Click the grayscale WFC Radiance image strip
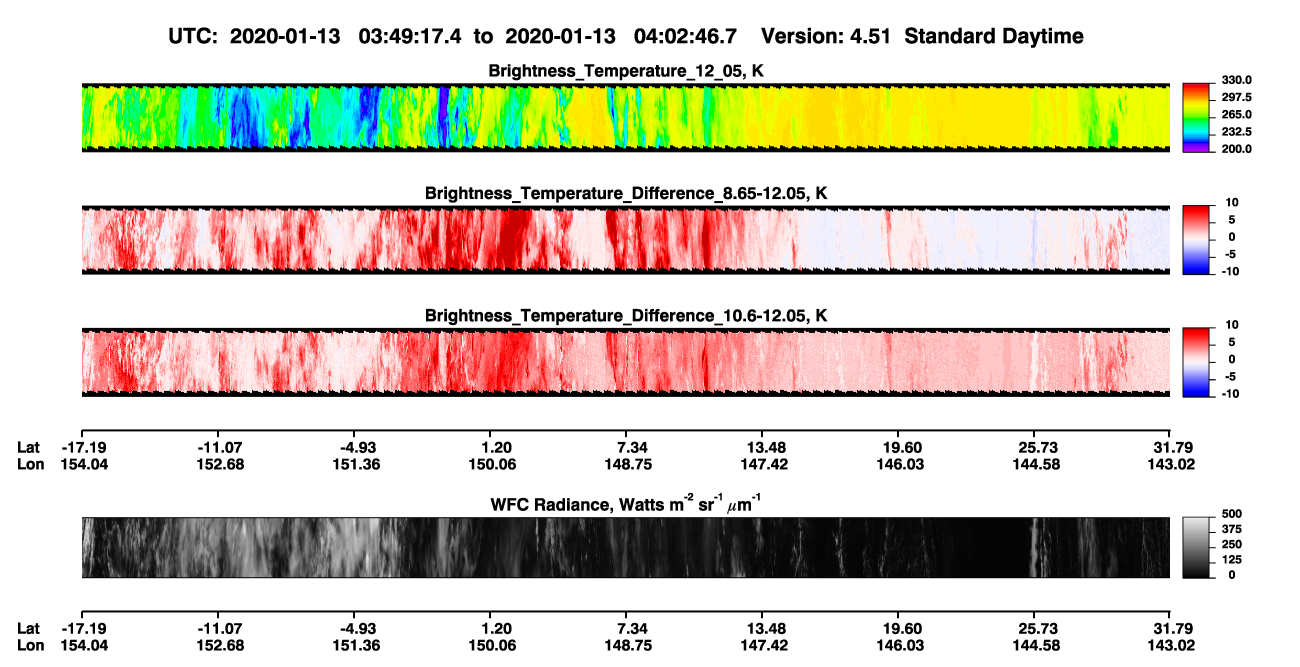 625,547
